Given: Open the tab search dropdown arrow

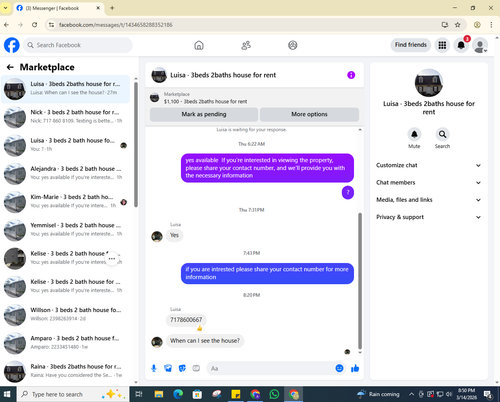Looking at the screenshot, I should point(5,8).
